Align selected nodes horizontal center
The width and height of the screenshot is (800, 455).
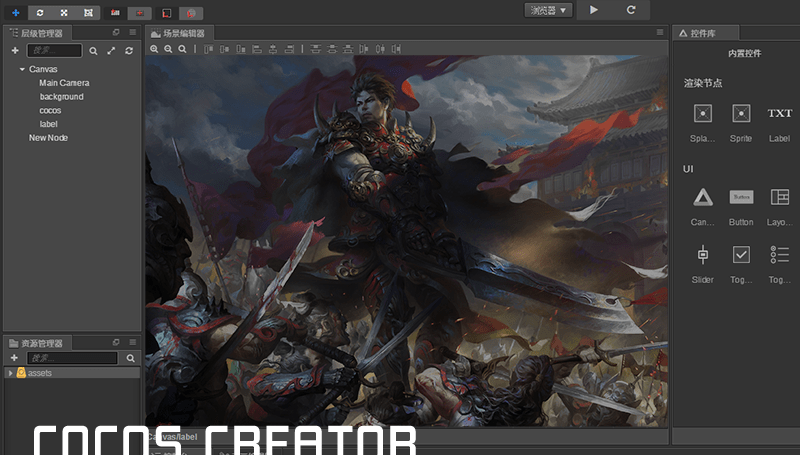(x=273, y=49)
